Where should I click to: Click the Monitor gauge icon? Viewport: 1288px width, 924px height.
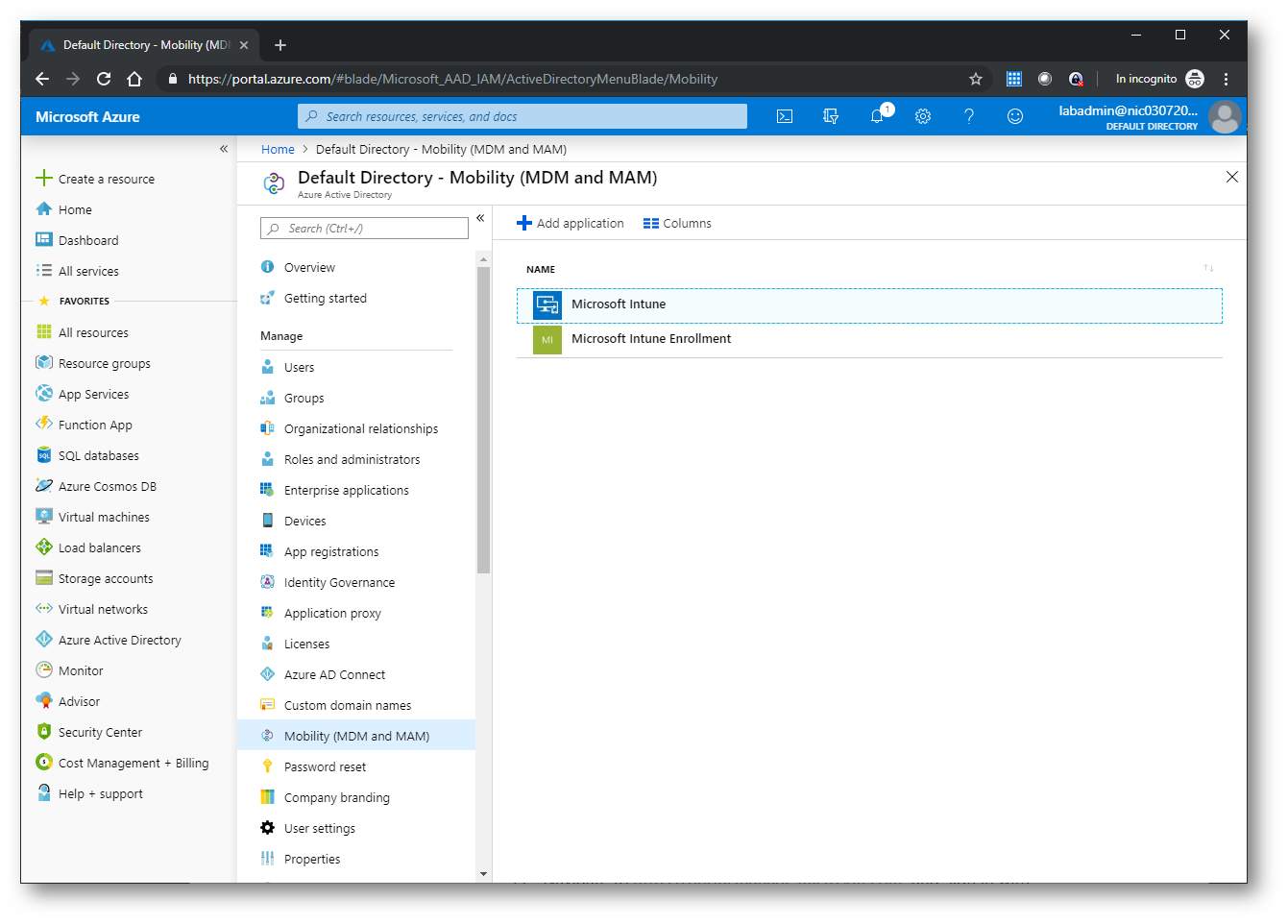click(x=44, y=670)
